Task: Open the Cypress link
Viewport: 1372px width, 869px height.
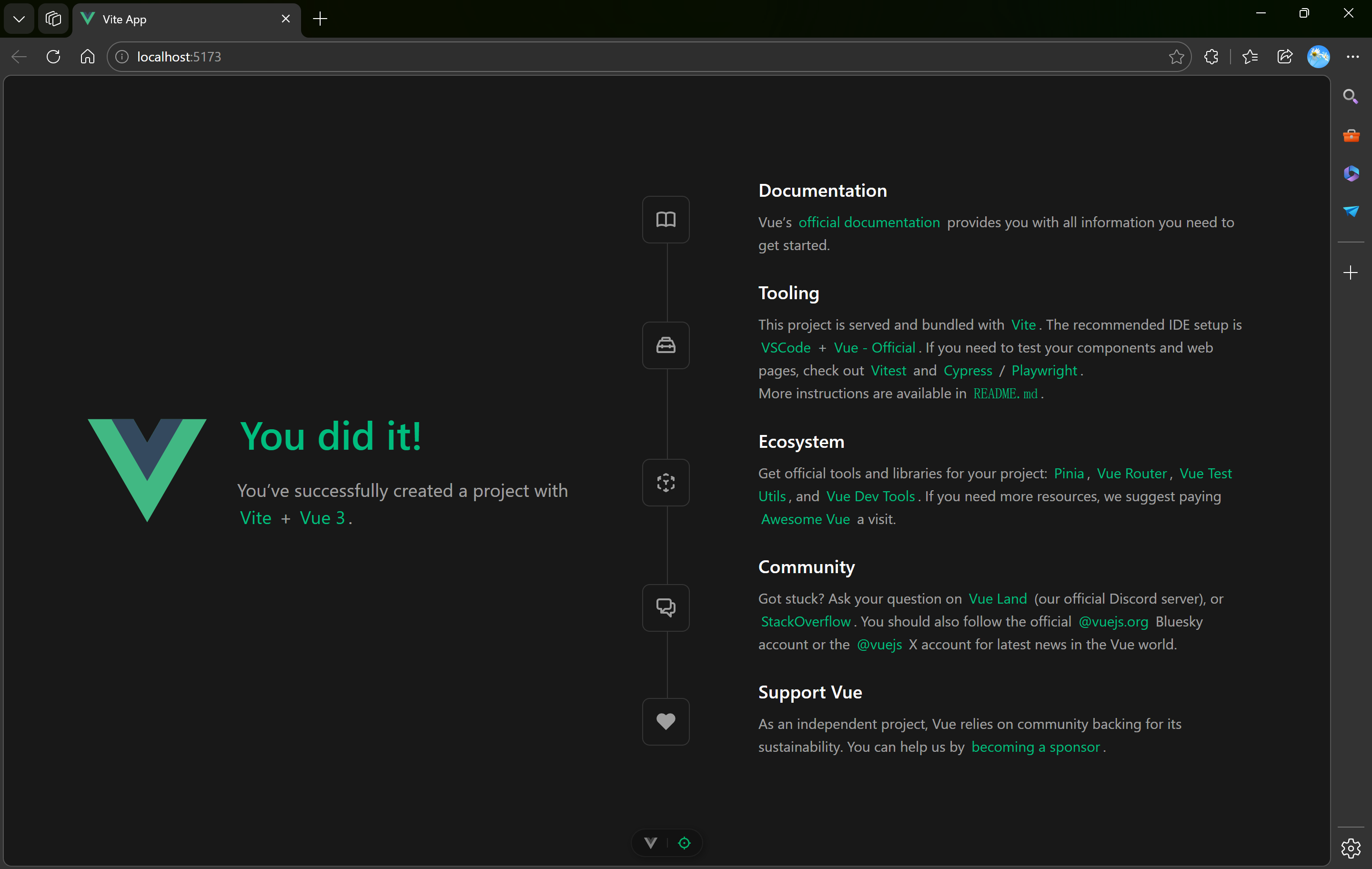Action: coord(968,370)
